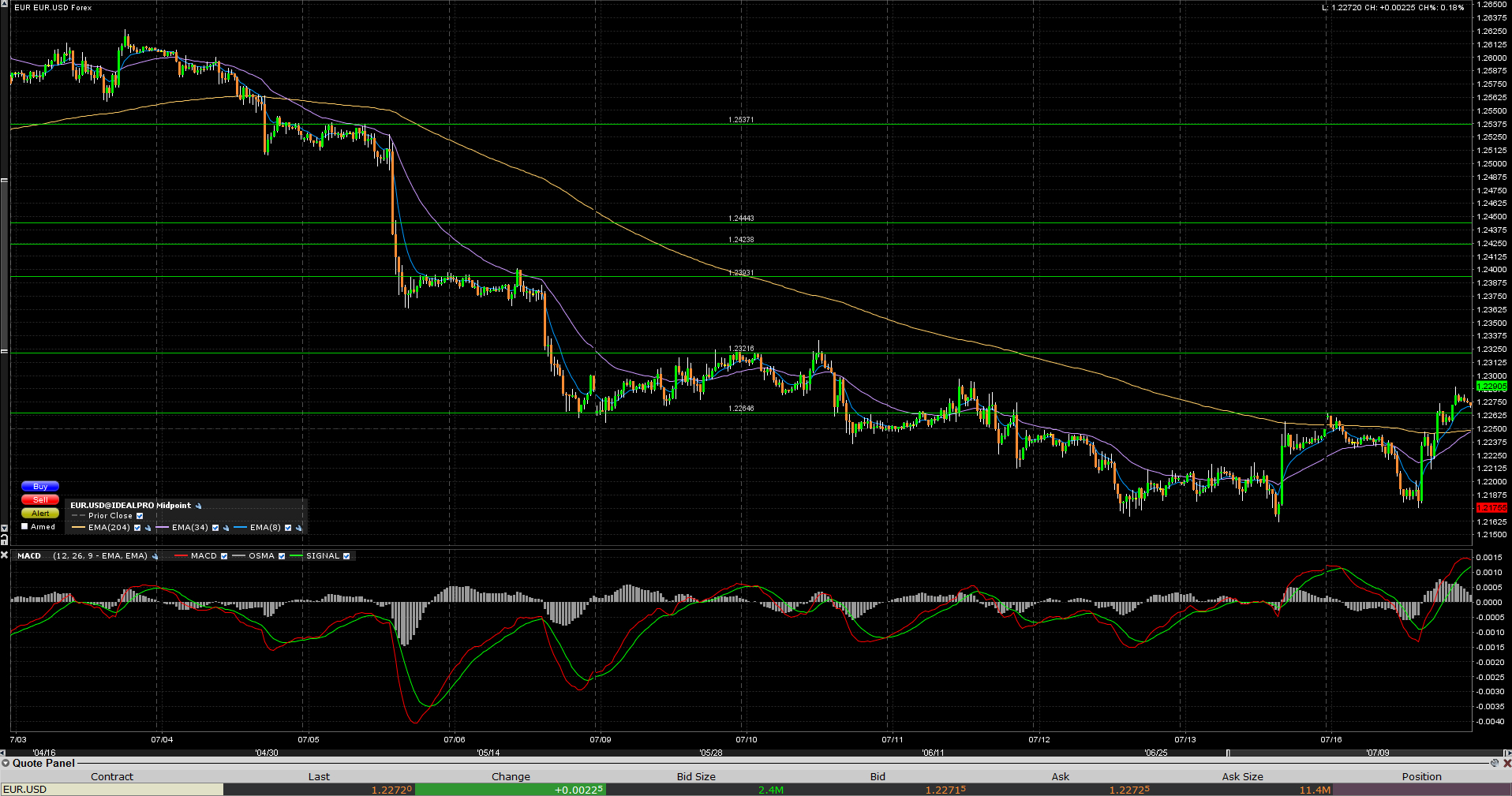The height and width of the screenshot is (796, 1512).
Task: Click the blue Buy button
Action: tap(40, 487)
